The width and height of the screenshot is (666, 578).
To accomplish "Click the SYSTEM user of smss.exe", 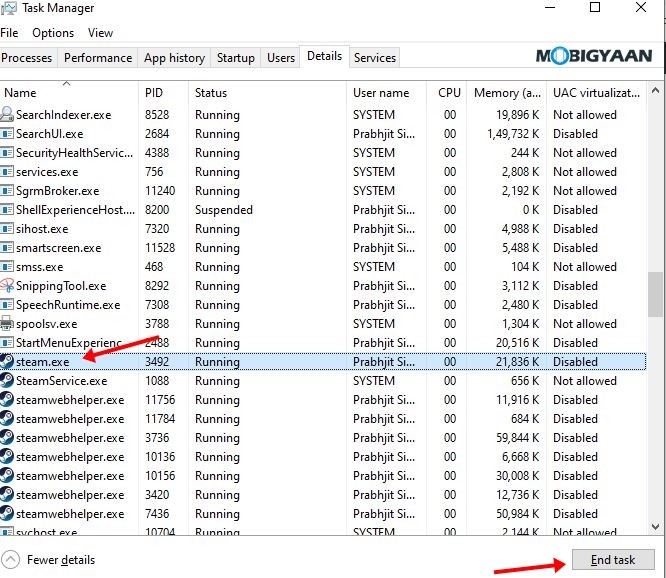I will point(374,267).
